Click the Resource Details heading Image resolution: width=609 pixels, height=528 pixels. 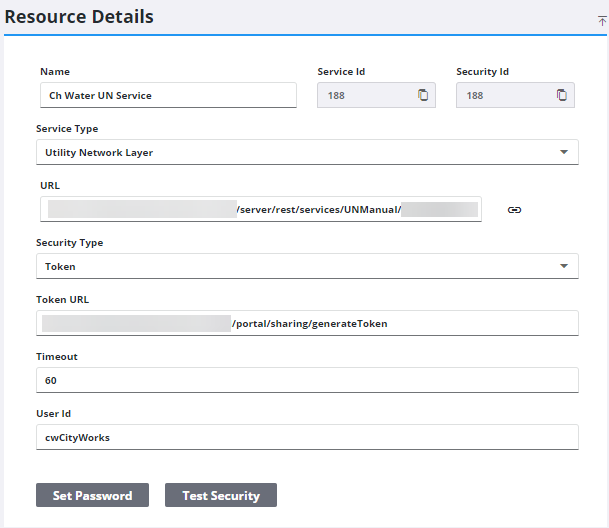pyautogui.click(x=80, y=17)
